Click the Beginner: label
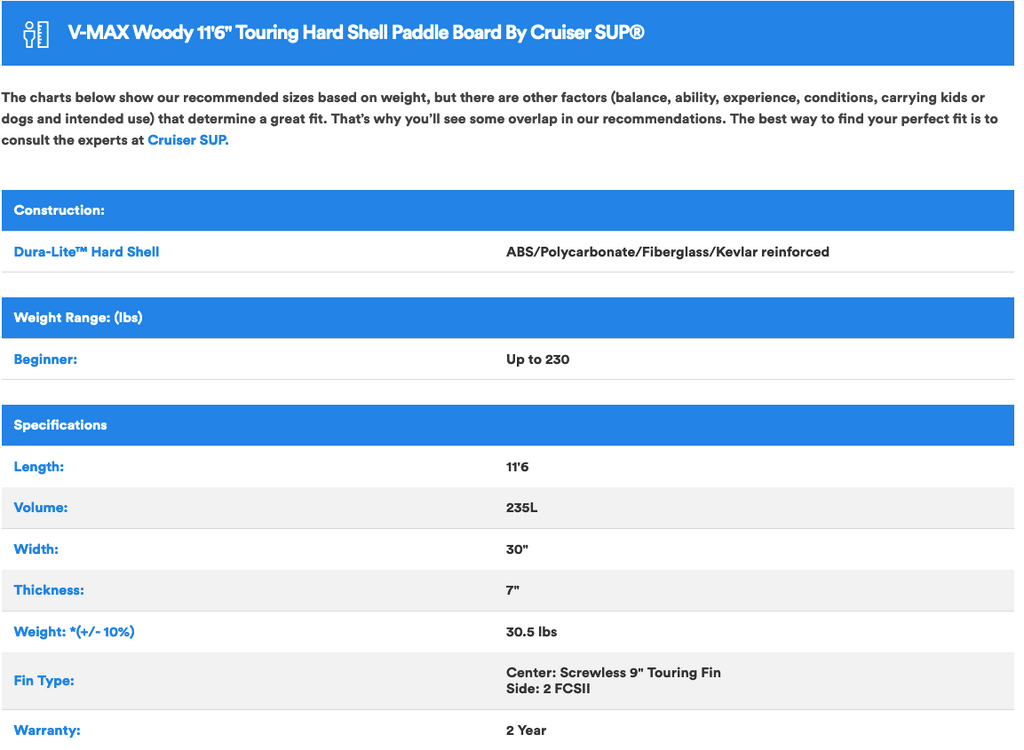Screen dimensions: 1024x750 pyautogui.click(x=45, y=359)
